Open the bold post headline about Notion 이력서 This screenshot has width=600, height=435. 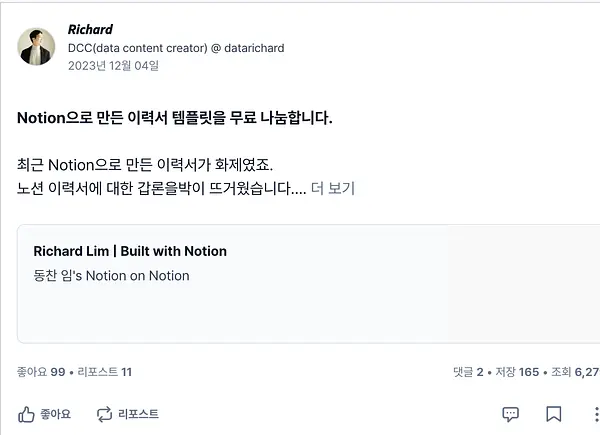click(175, 118)
